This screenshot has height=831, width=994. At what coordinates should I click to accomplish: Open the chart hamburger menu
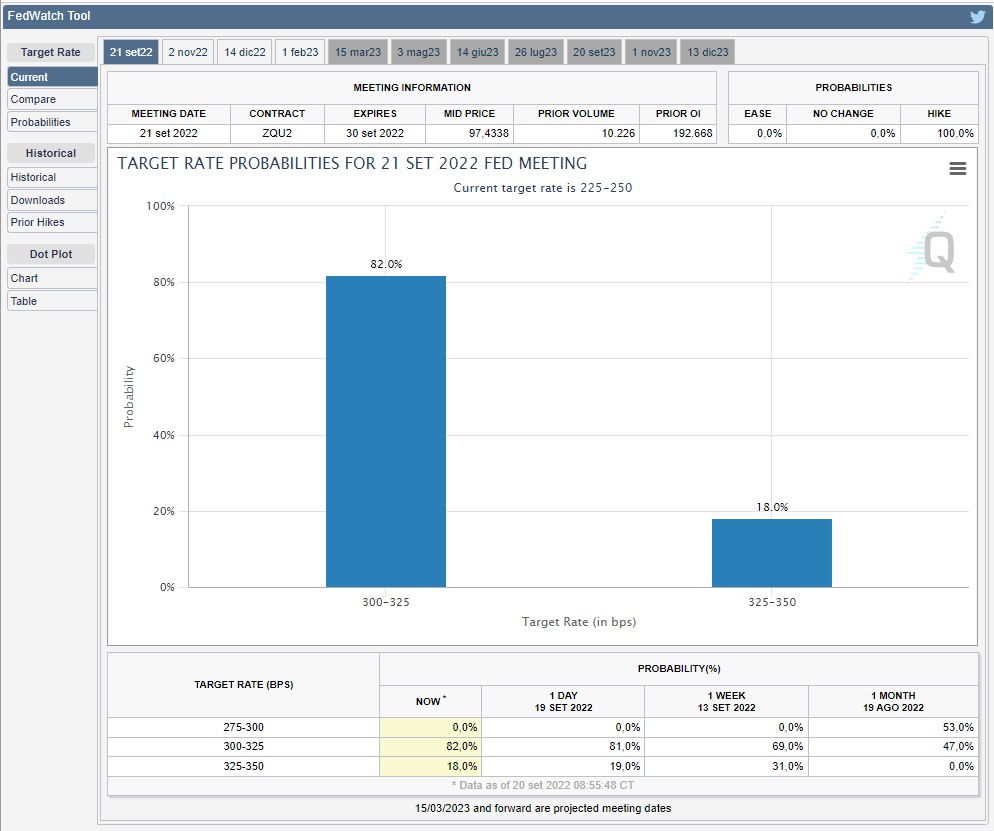tap(957, 168)
